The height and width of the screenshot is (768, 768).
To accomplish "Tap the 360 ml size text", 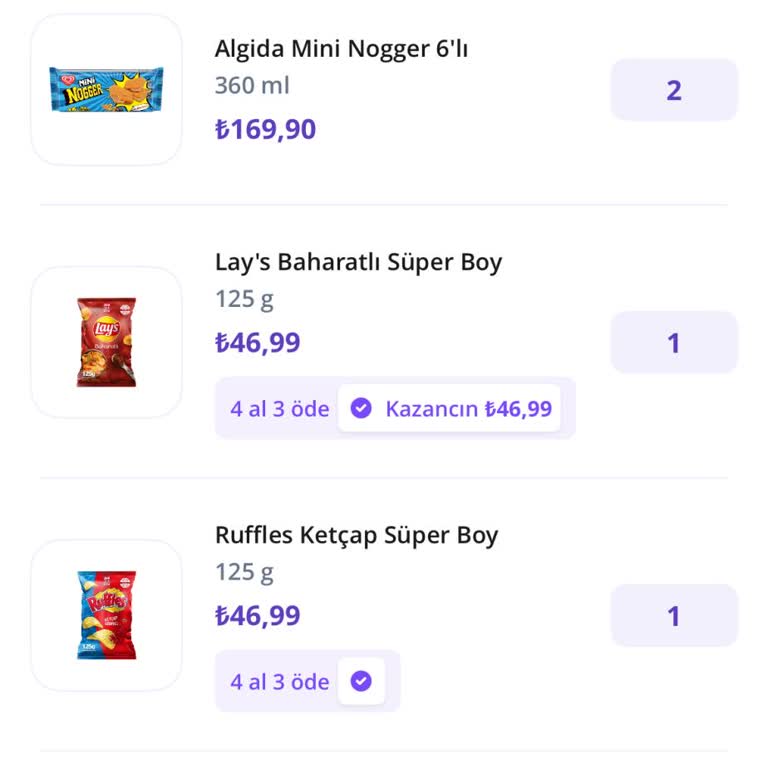I will (x=252, y=86).
